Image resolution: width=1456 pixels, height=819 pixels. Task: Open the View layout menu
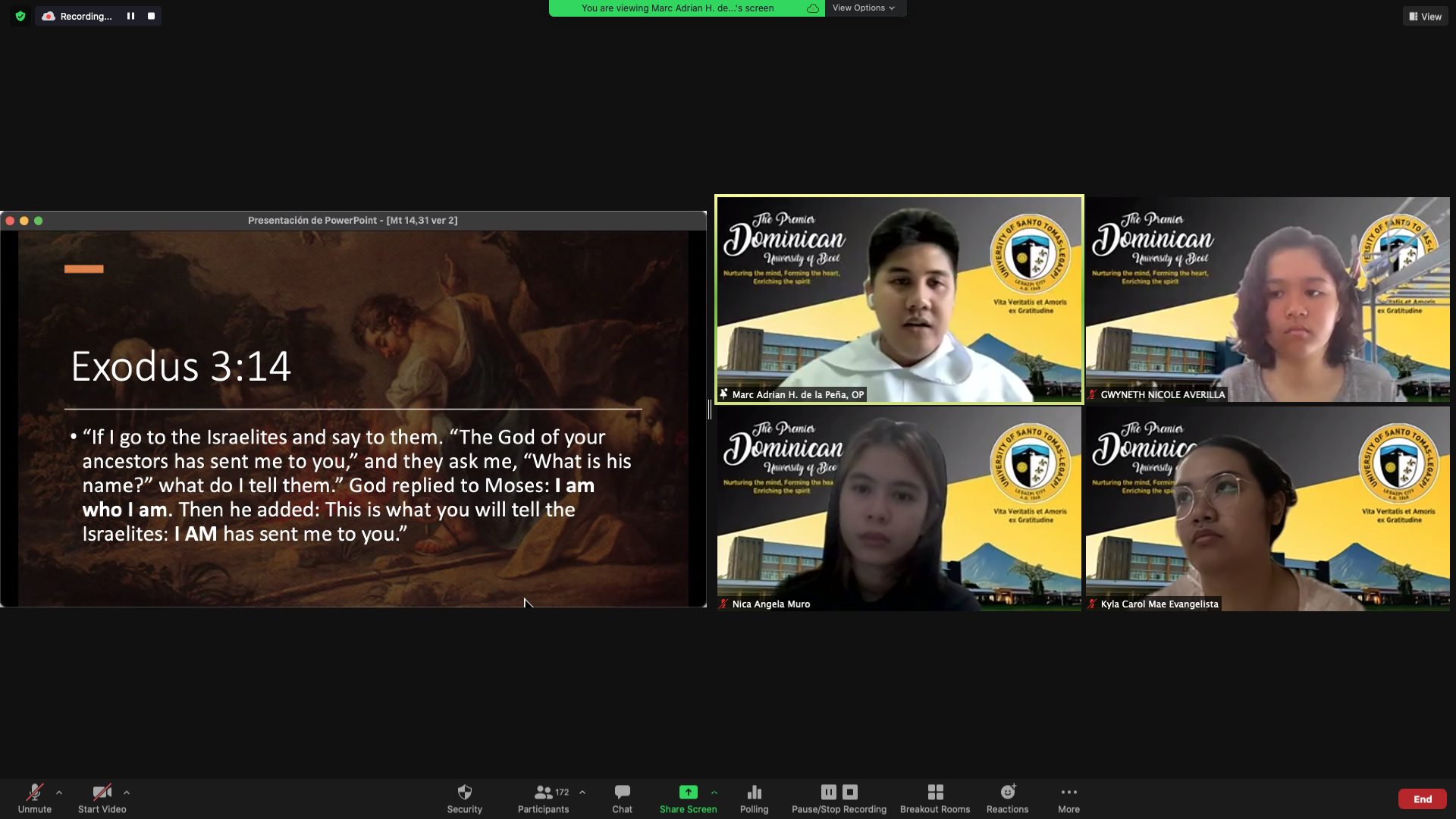click(x=1425, y=16)
